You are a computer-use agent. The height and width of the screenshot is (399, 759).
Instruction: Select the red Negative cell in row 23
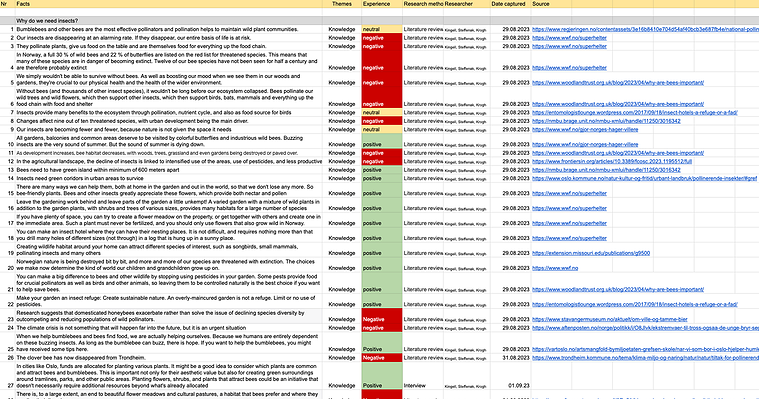click(x=382, y=316)
